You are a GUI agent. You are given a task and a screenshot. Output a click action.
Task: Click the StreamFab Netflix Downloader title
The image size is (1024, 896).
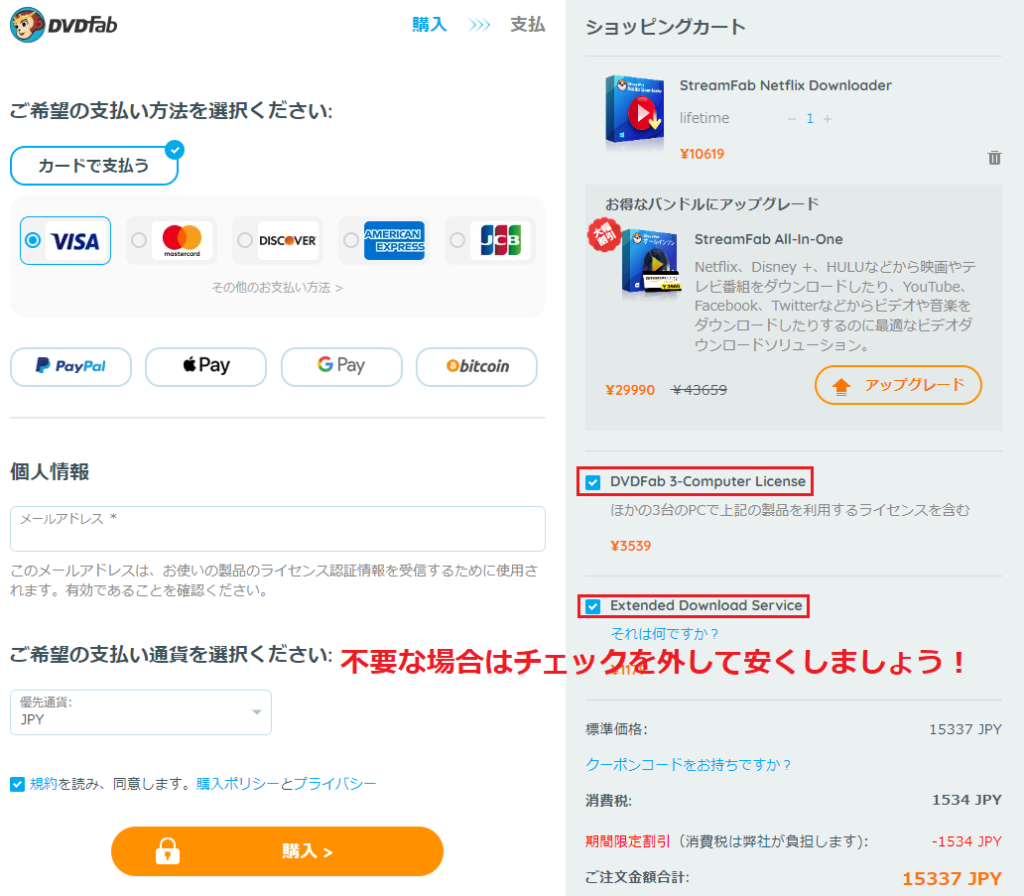coord(785,86)
